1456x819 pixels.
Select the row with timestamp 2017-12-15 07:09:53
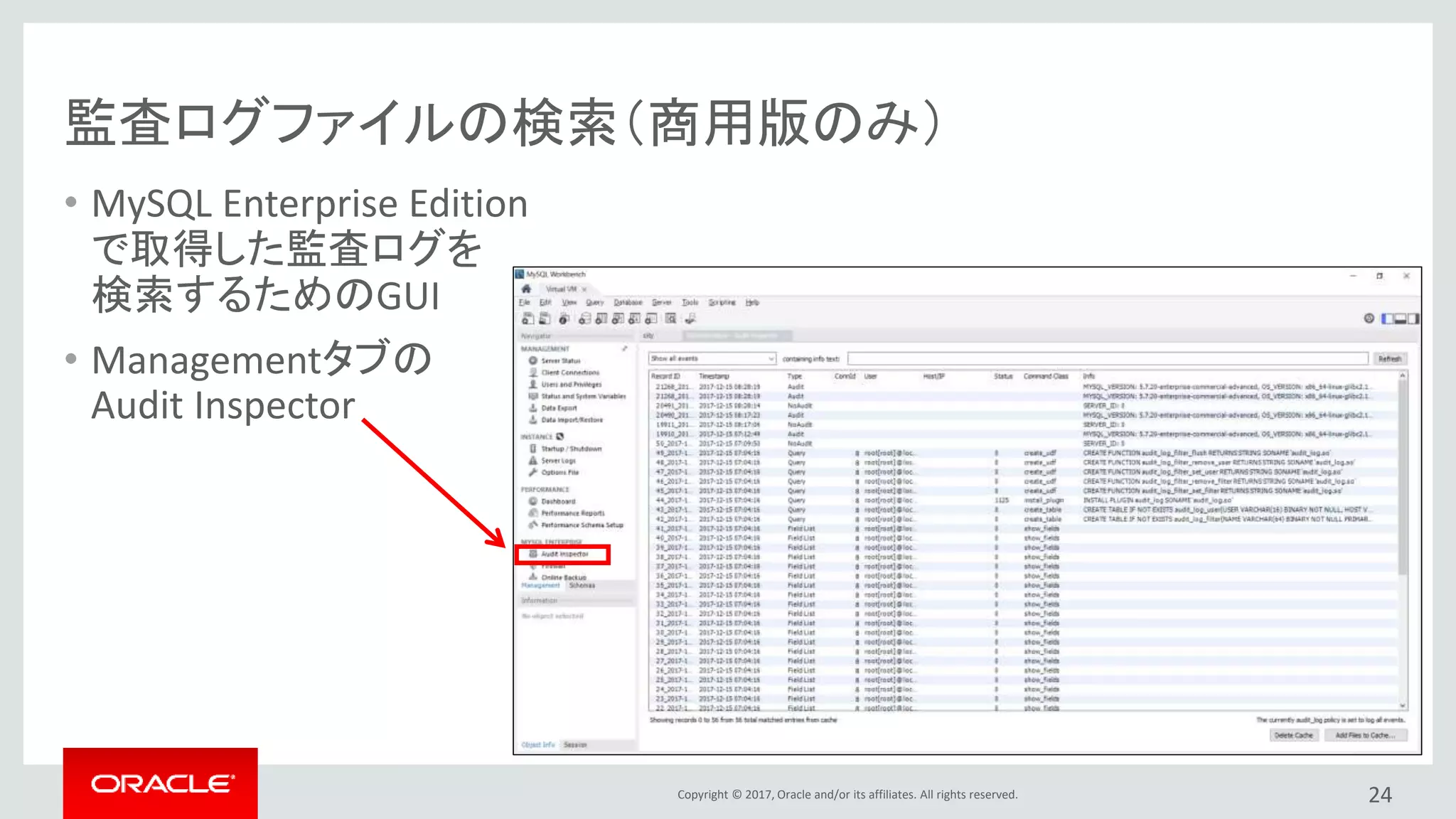pyautogui.click(x=1024, y=444)
